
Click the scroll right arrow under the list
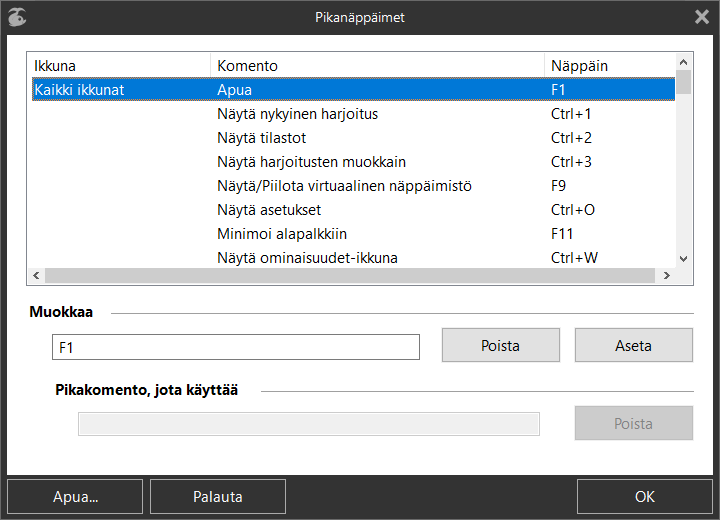[667, 276]
